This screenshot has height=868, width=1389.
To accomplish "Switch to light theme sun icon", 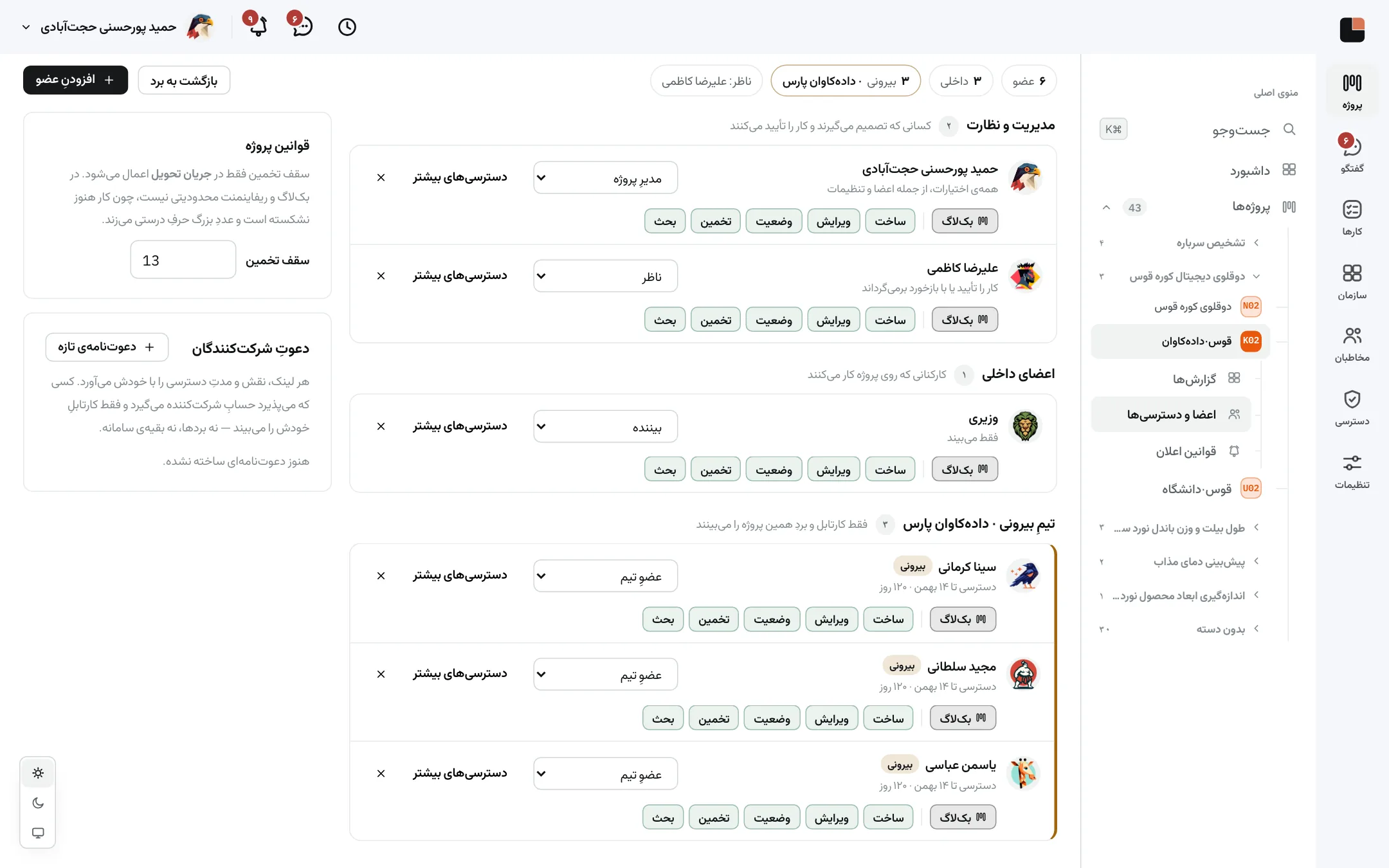I will coord(38,773).
